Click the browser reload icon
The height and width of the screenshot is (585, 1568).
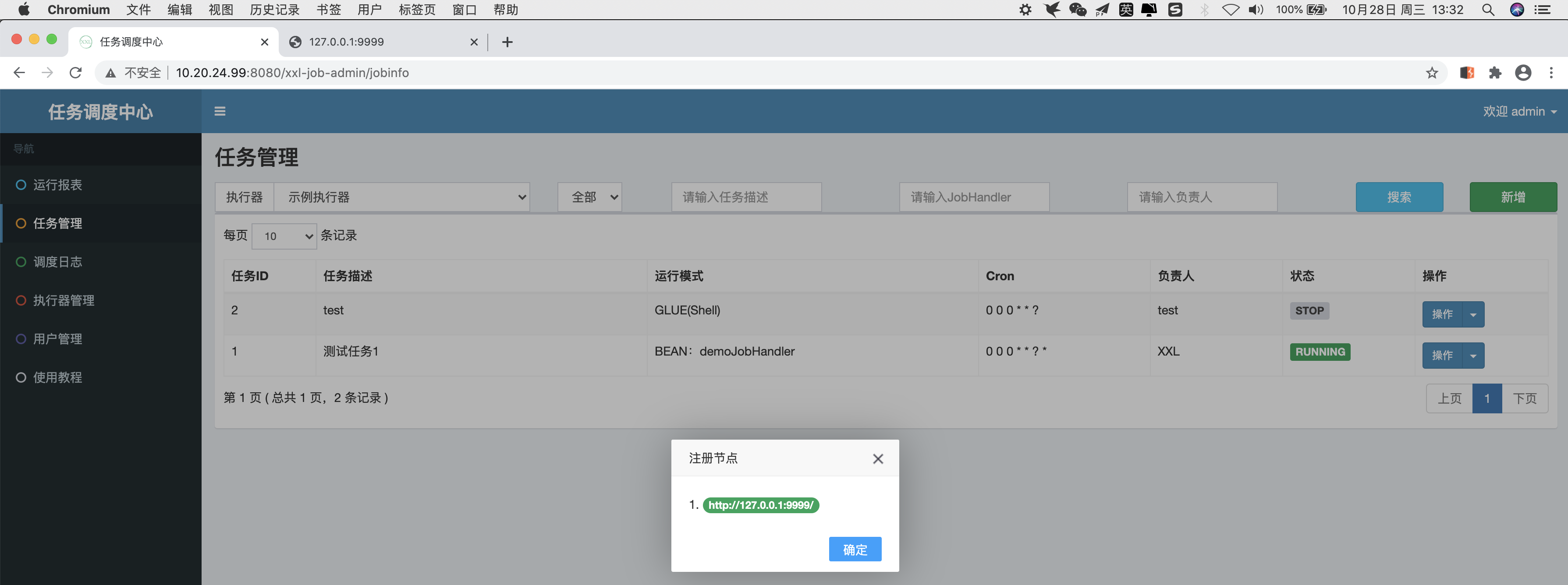75,73
